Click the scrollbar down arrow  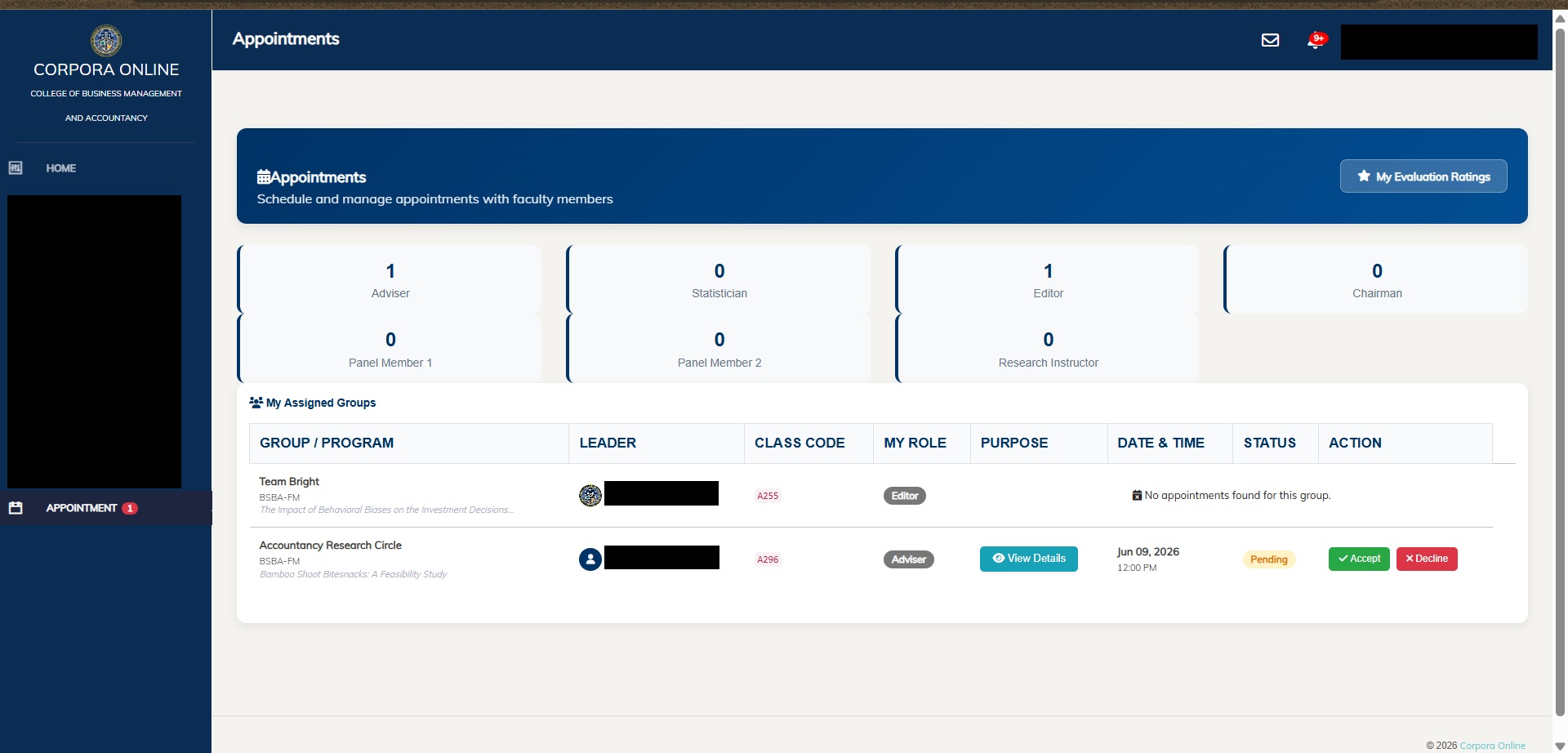pyautogui.click(x=1560, y=746)
